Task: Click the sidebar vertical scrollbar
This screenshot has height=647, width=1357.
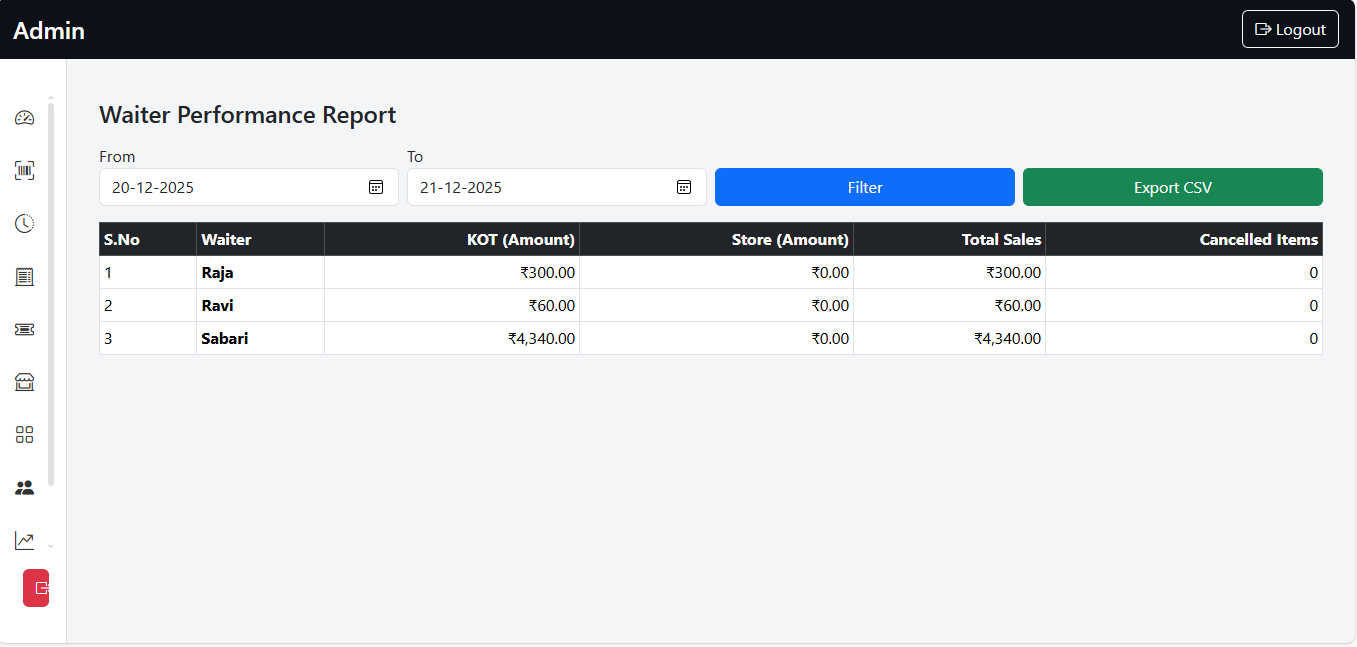Action: click(x=51, y=290)
